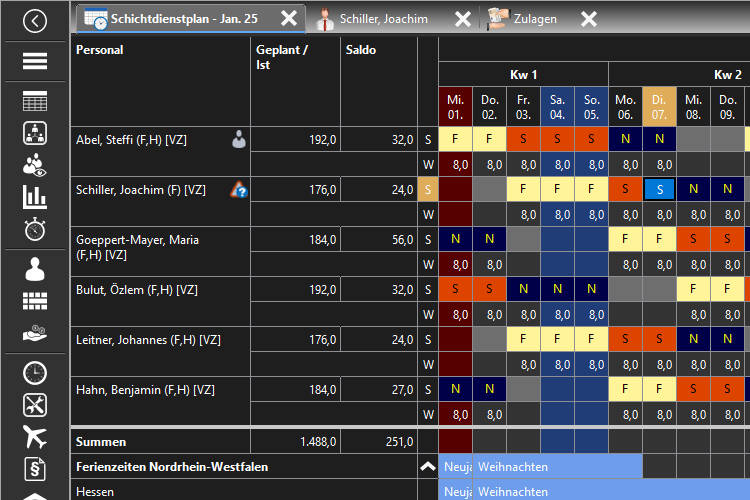
Task: Open the tools wrench icon in sidebar
Action: (x=35, y=405)
